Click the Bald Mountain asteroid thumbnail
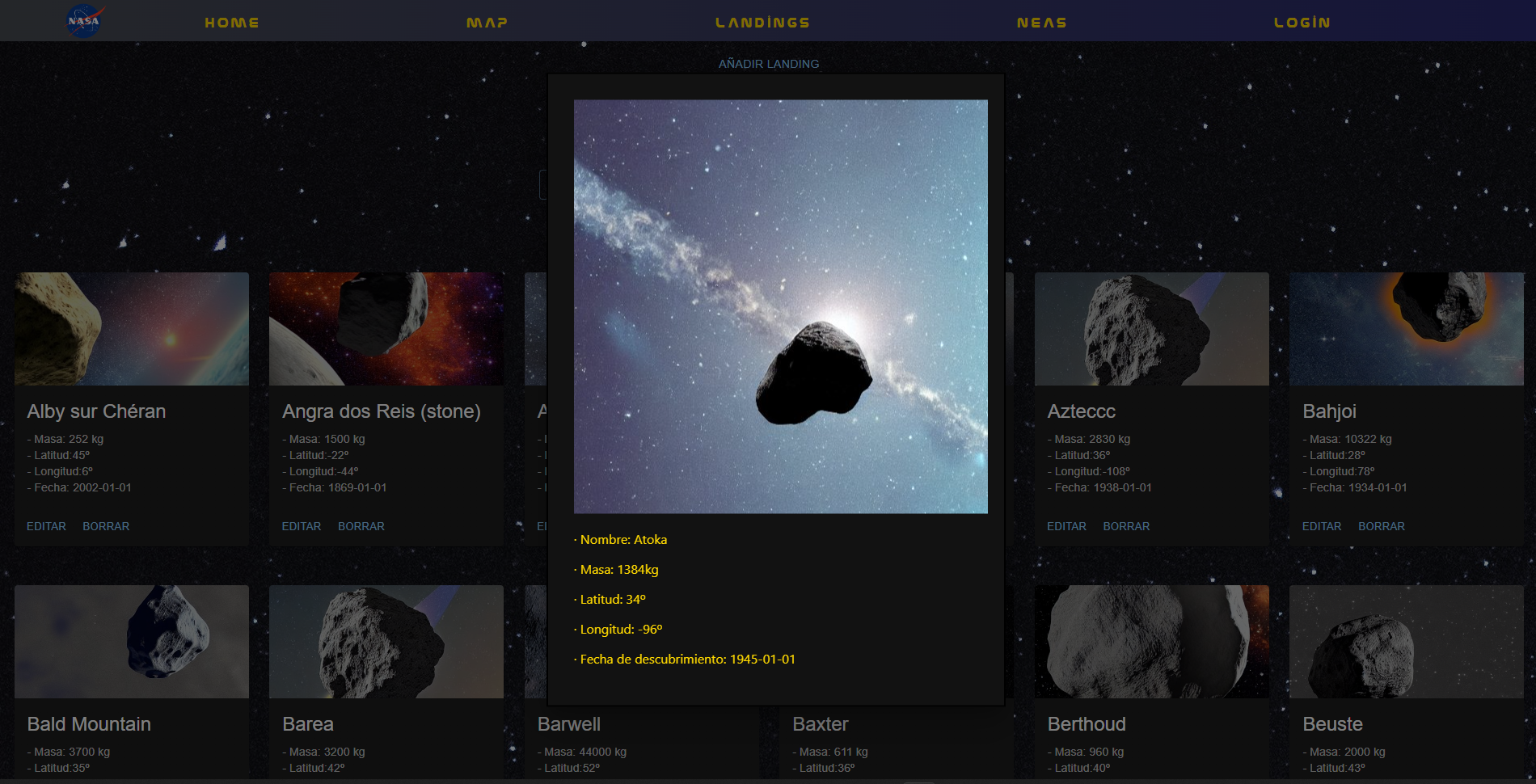Viewport: 1536px width, 784px height. [x=132, y=641]
